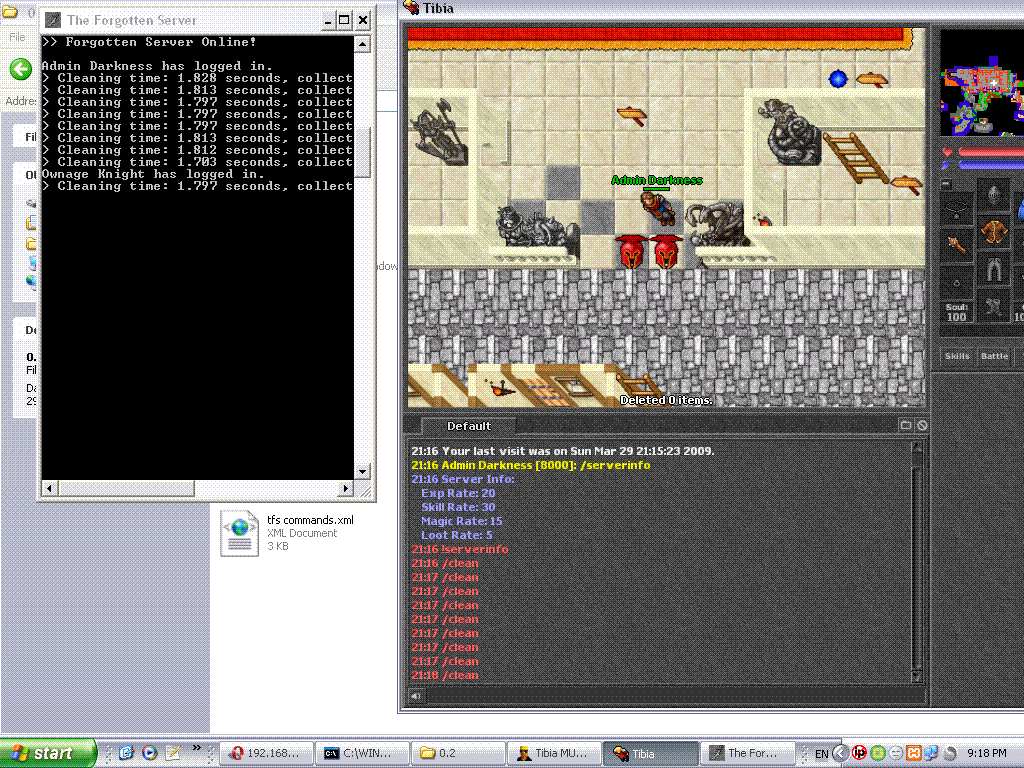Screen dimensions: 1024x768
Task: Open the Battle panel button
Action: coord(994,356)
